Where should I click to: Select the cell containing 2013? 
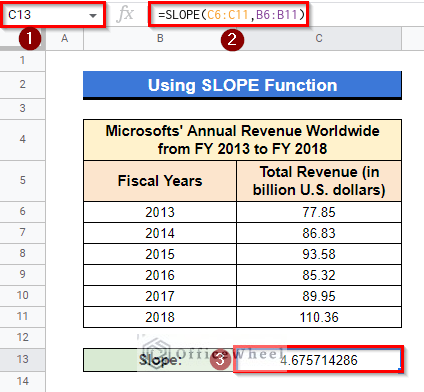(x=160, y=212)
